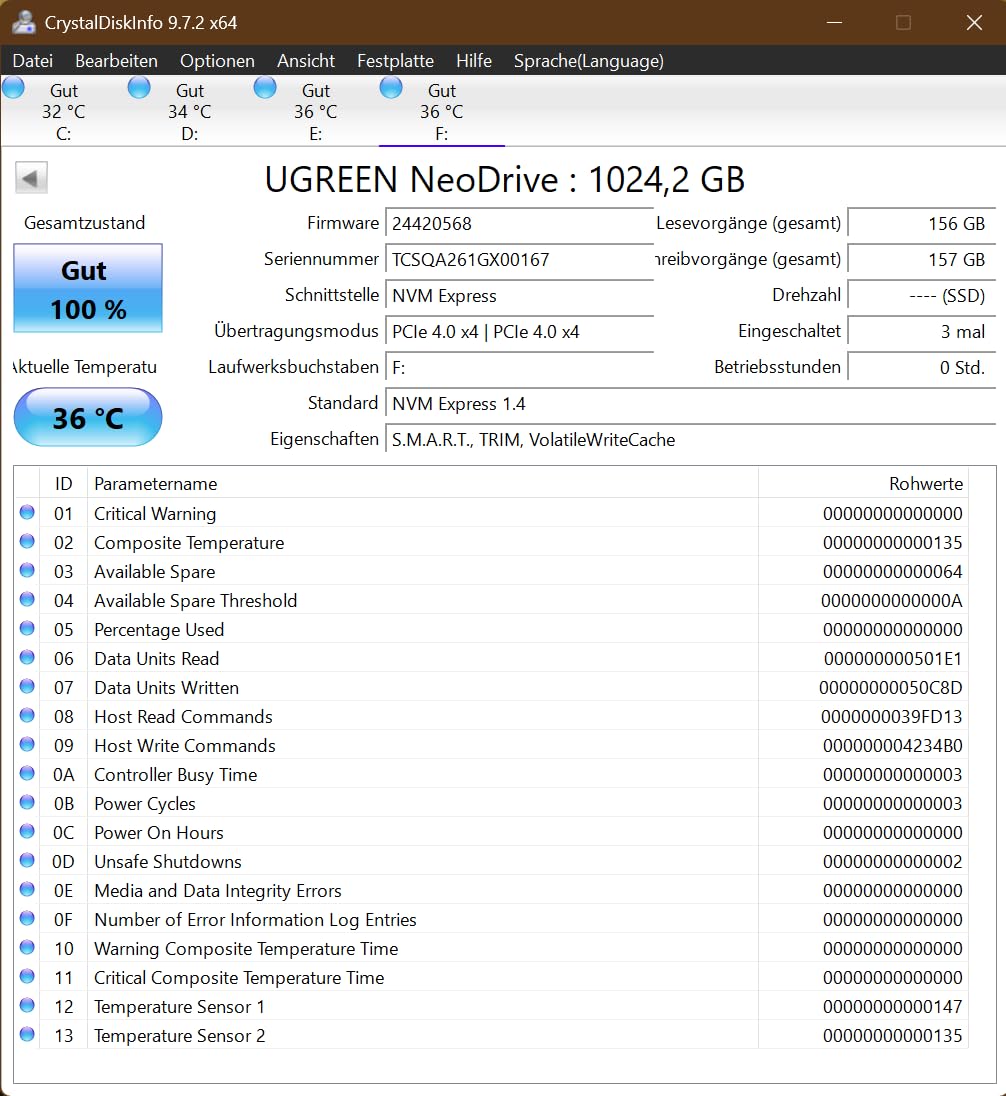The width and height of the screenshot is (1006, 1096).
Task: Click the Eingeschaltet value 3 mal
Action: click(921, 331)
